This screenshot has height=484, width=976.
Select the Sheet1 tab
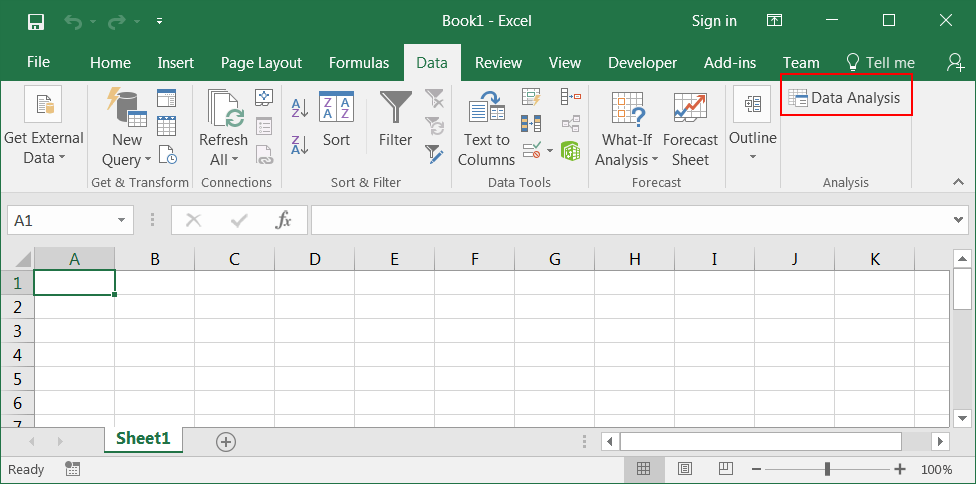143,438
